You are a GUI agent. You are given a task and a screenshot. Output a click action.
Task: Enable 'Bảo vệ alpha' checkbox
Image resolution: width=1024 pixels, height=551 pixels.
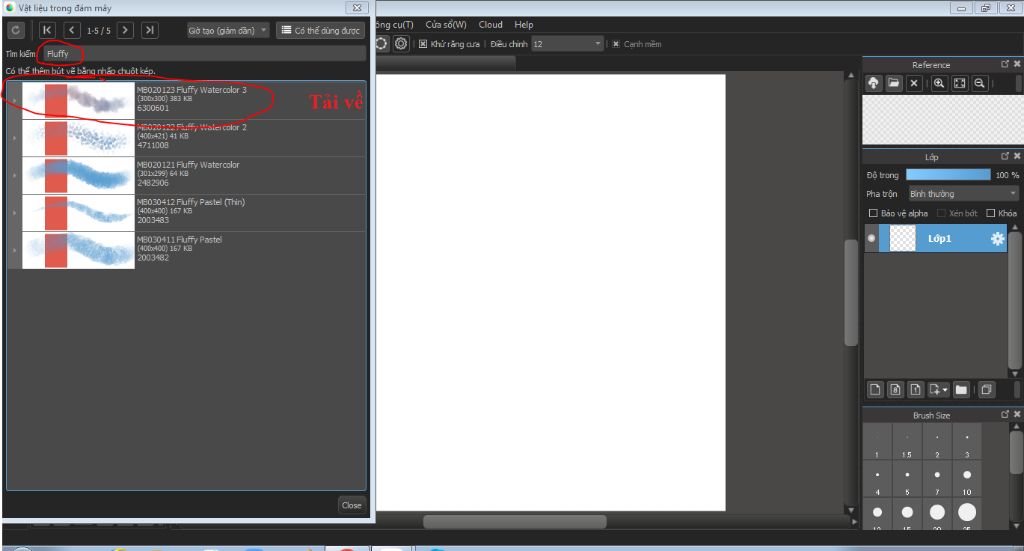(x=873, y=213)
